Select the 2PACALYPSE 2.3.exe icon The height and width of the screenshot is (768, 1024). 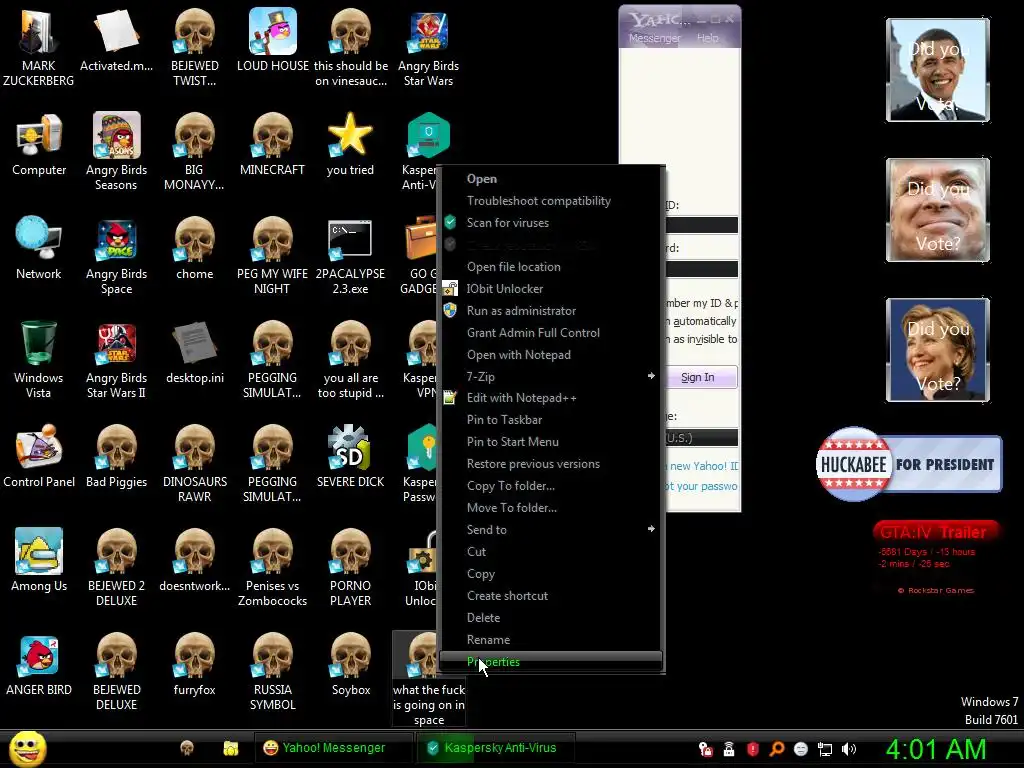click(351, 255)
